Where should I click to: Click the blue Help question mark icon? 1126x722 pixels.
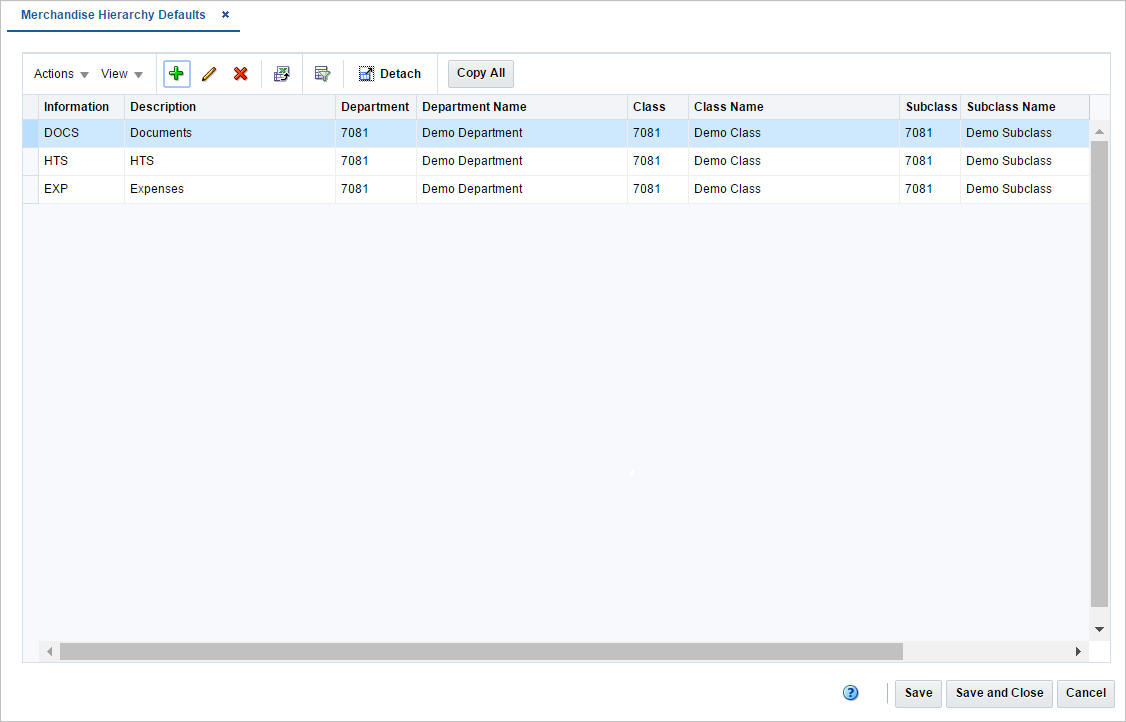coord(850,693)
